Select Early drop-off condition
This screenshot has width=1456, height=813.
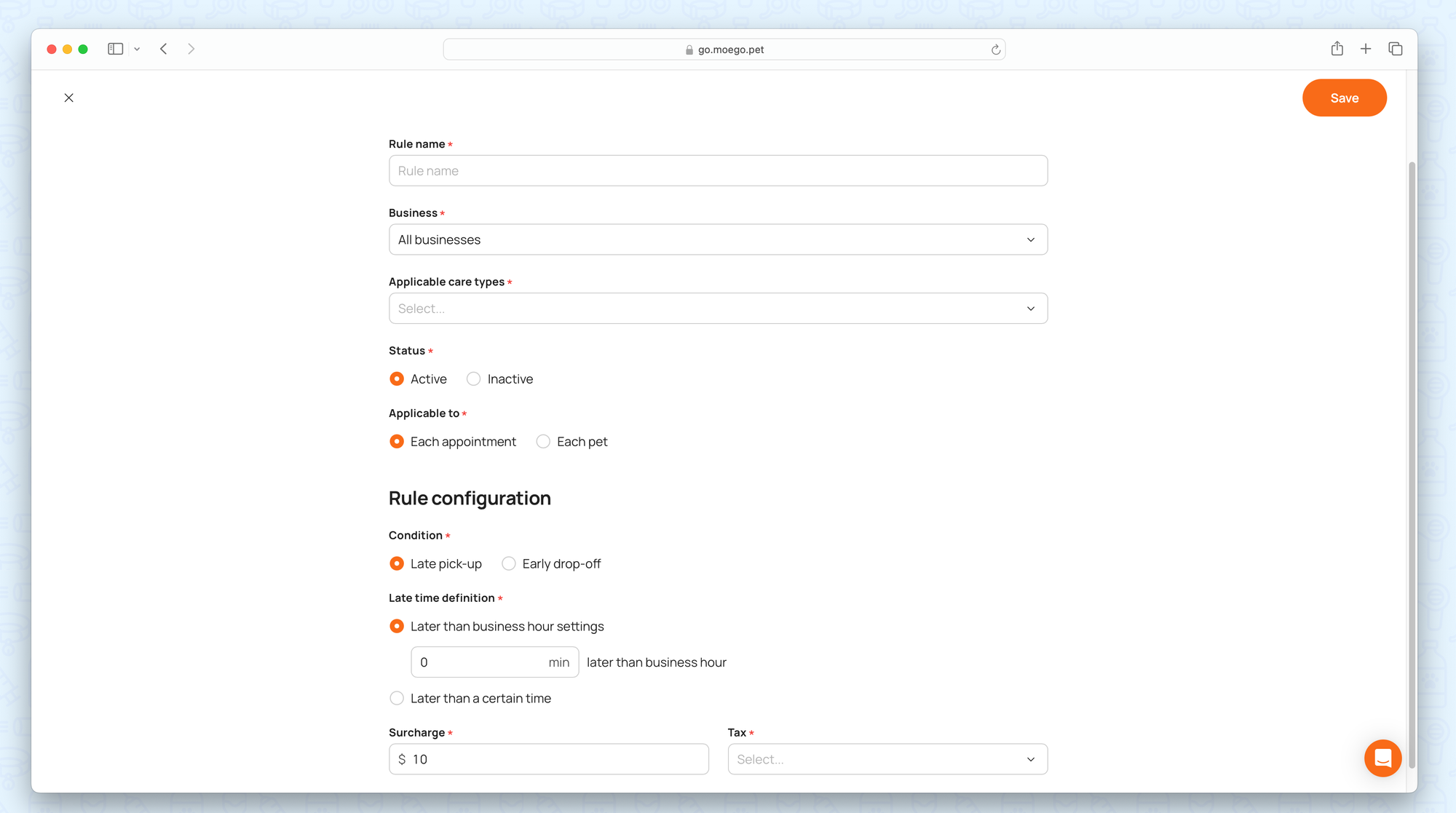(509, 564)
